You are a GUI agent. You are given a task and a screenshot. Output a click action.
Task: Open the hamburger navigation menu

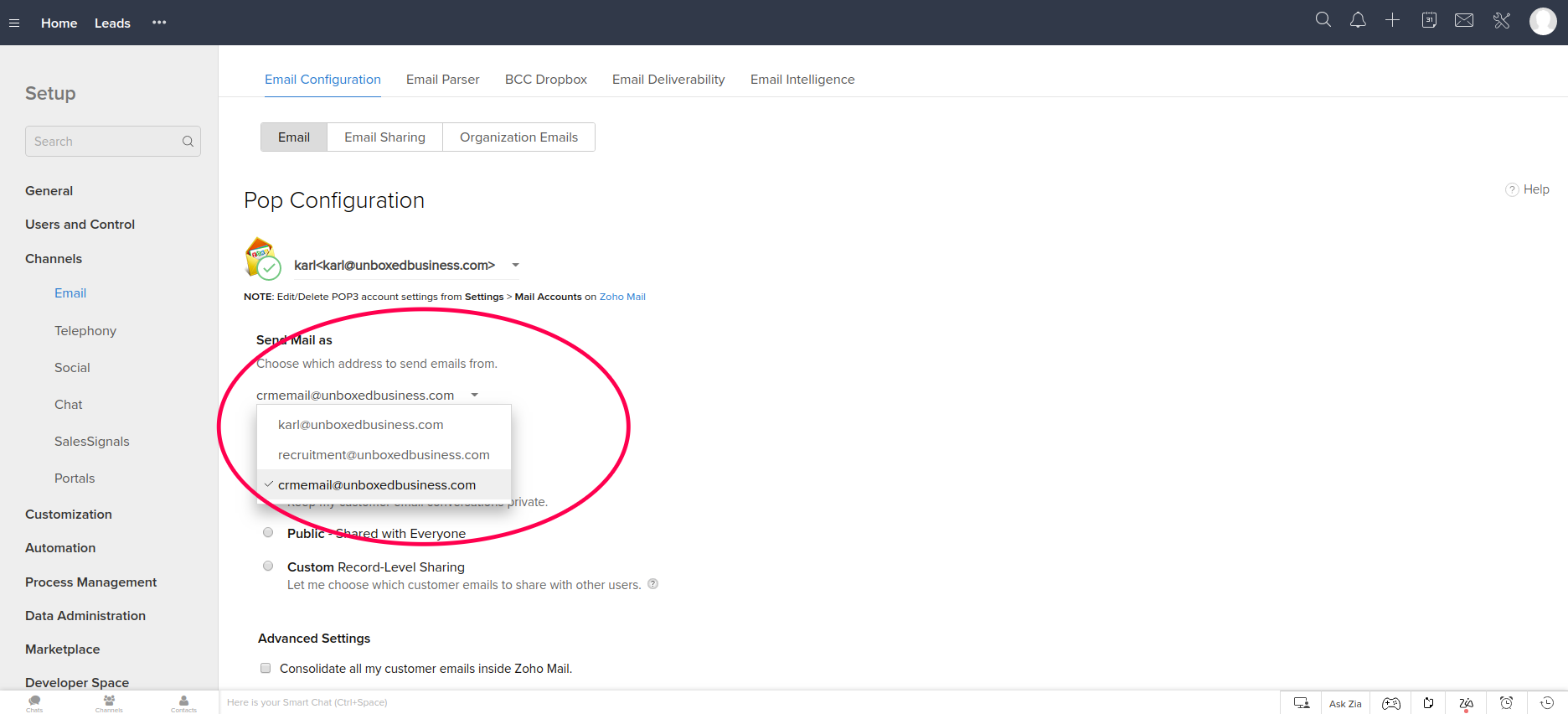14,23
